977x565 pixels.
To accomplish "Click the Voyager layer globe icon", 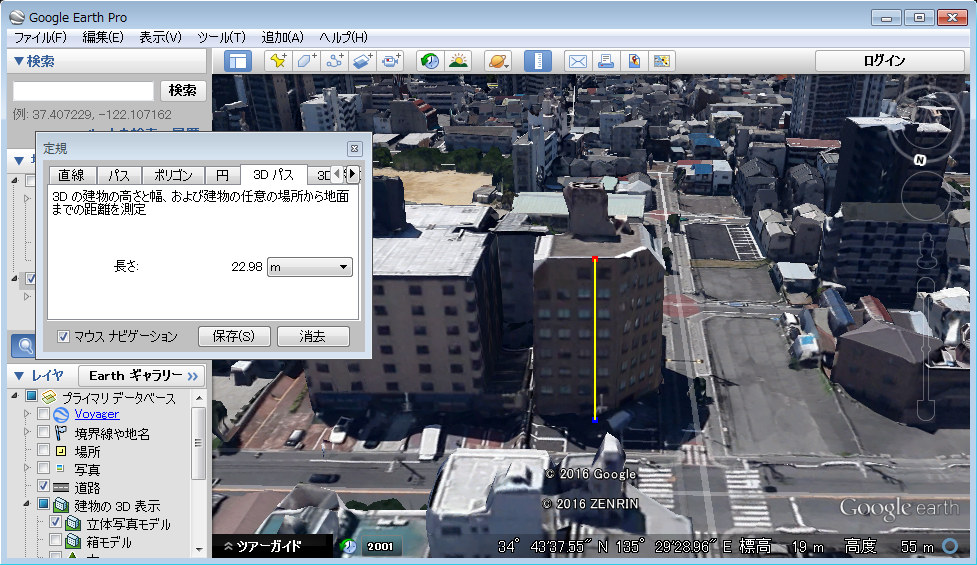I will point(61,414).
